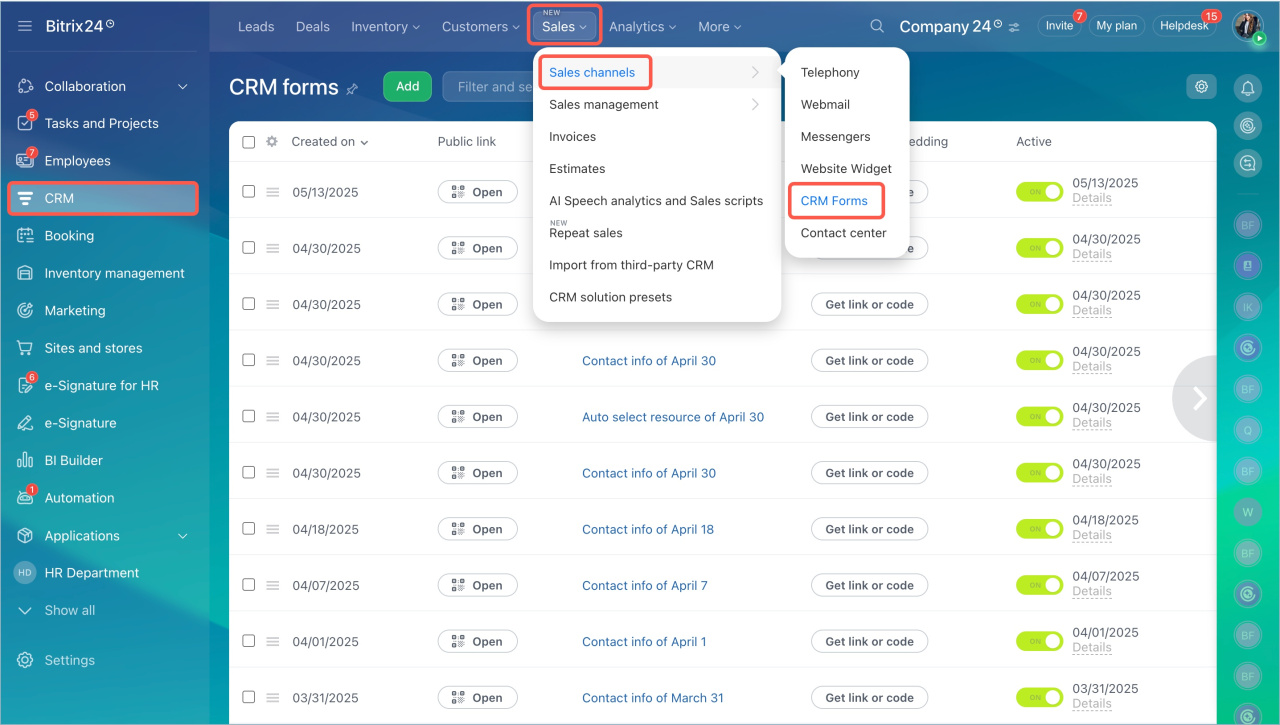This screenshot has width=1280, height=725.
Task: Open the Analytics dropdown menu
Action: [642, 27]
